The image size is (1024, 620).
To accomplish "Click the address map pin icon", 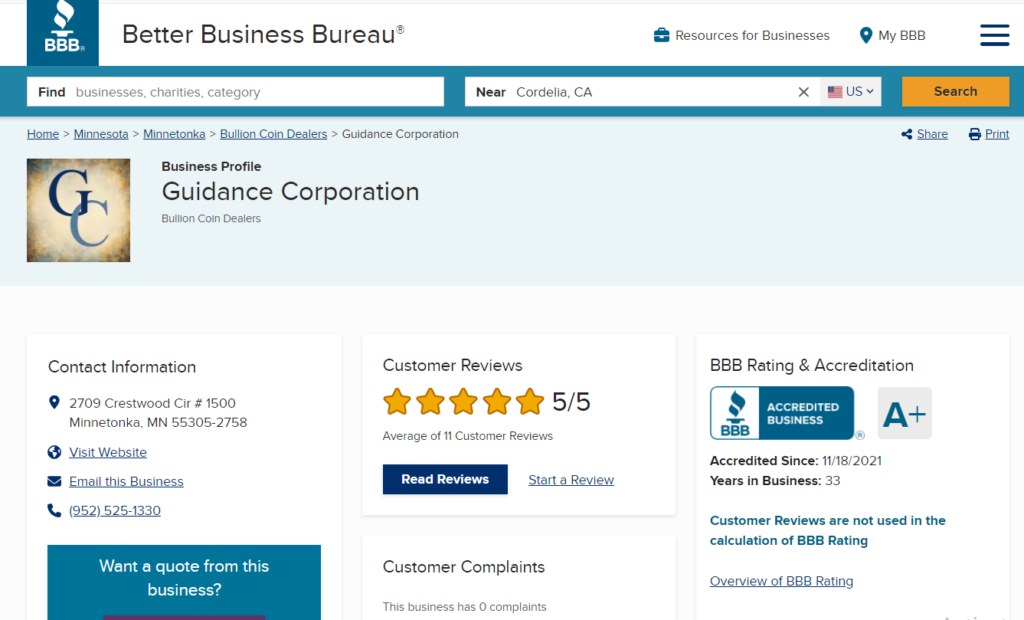I will (54, 402).
